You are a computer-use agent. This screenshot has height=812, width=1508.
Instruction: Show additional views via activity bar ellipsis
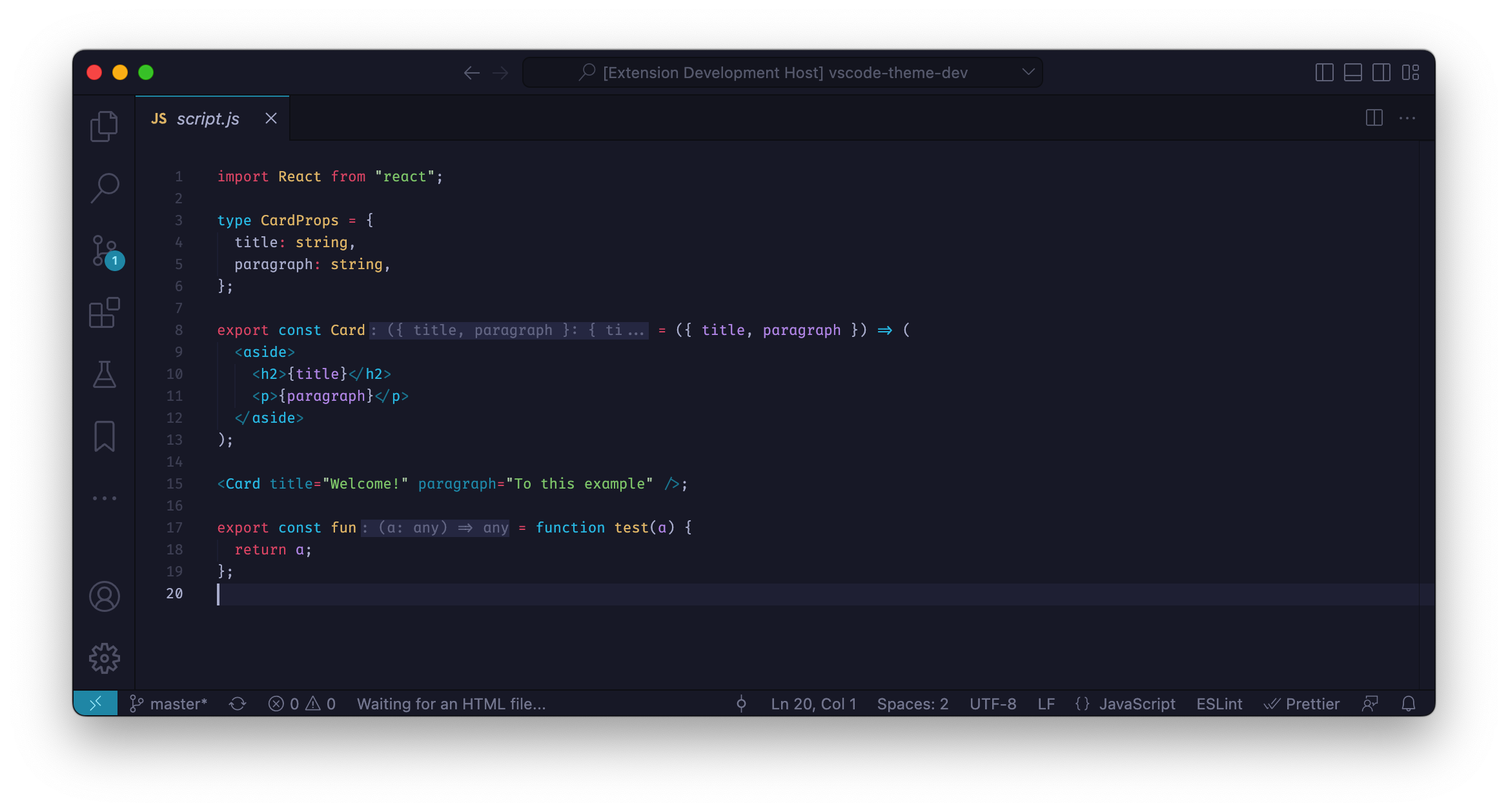(104, 498)
